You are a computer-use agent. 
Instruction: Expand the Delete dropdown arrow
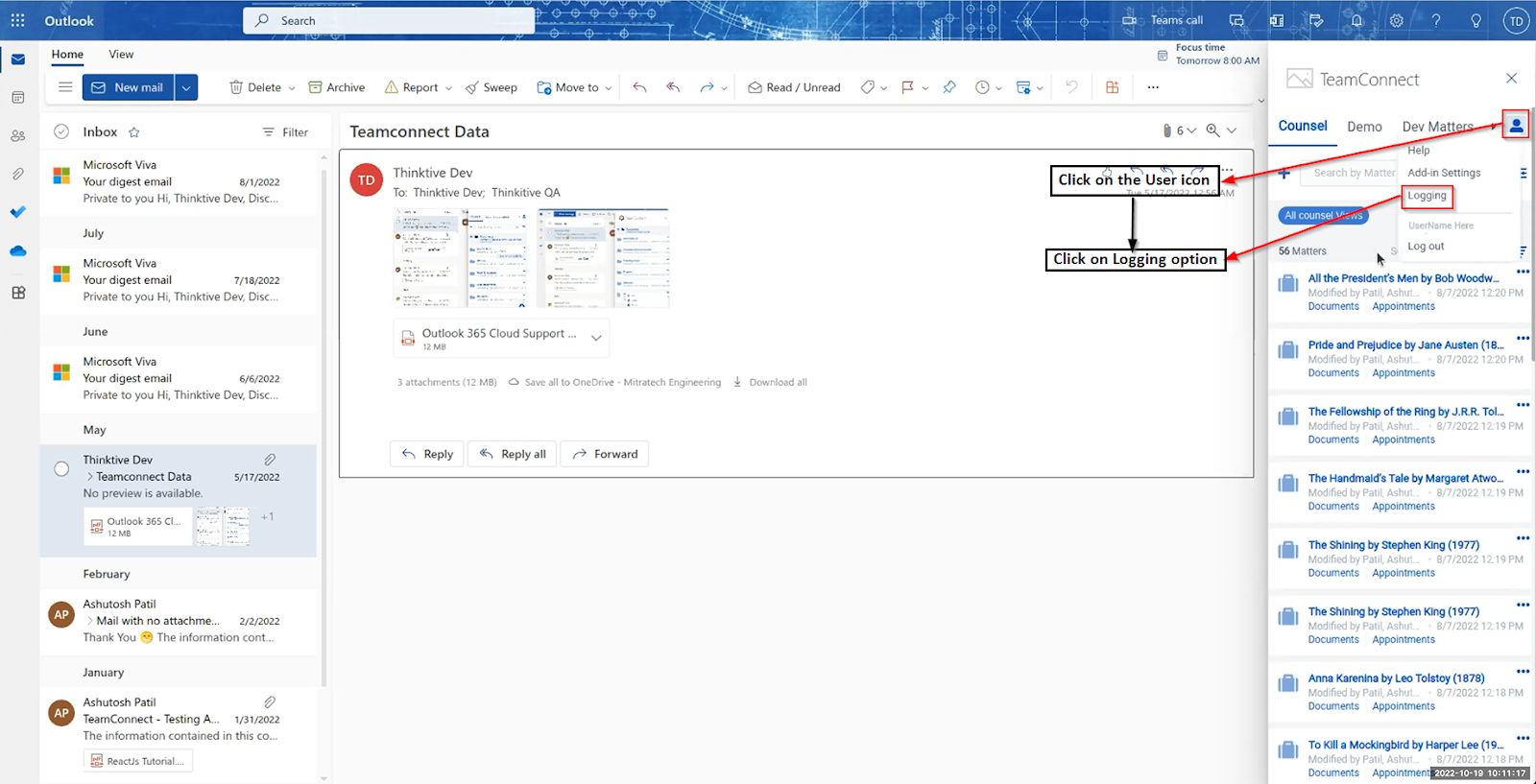[x=292, y=88]
